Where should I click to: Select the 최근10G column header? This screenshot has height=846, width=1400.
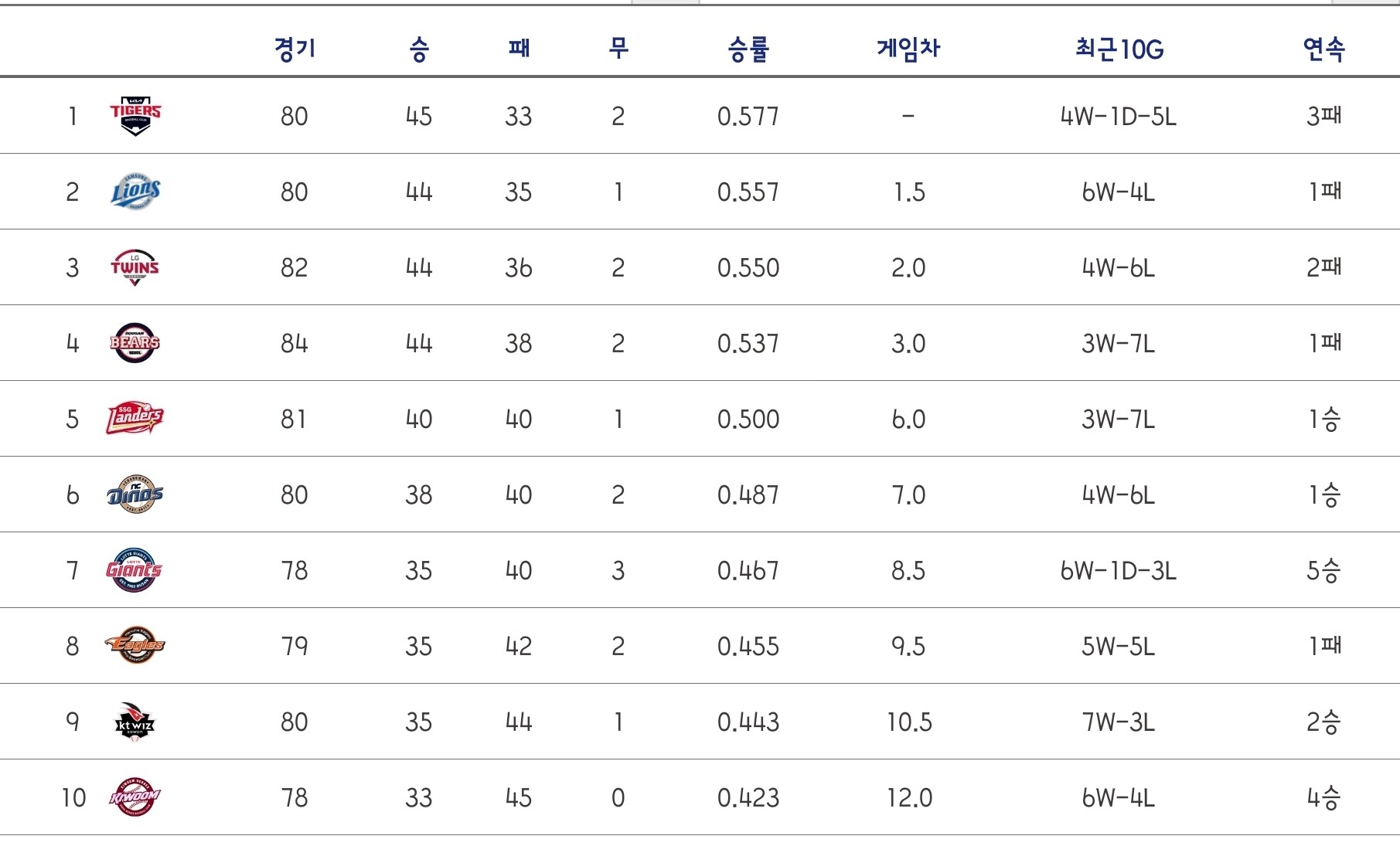point(1119,49)
